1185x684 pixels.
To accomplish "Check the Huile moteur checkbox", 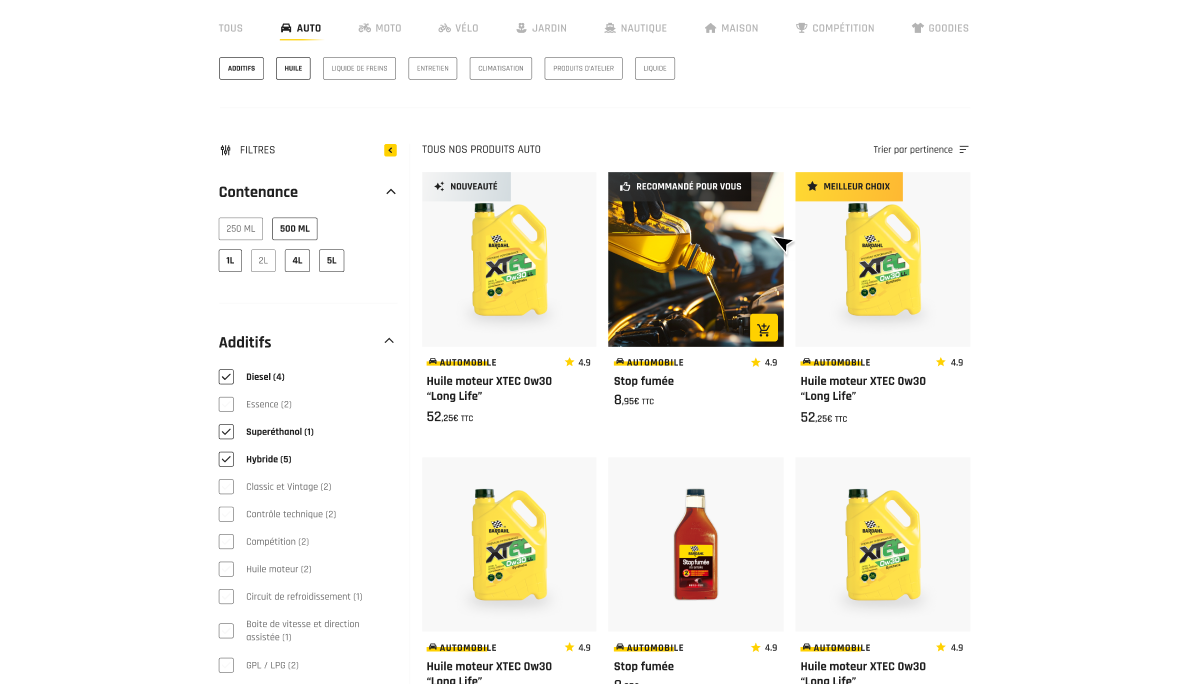I will click(226, 569).
